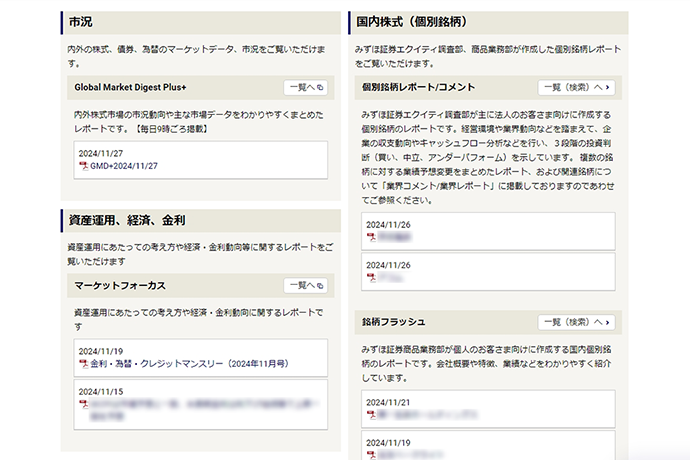The height and width of the screenshot is (460, 690).
Task: Open the GMD+2024/11/27 report link
Action: point(124,166)
